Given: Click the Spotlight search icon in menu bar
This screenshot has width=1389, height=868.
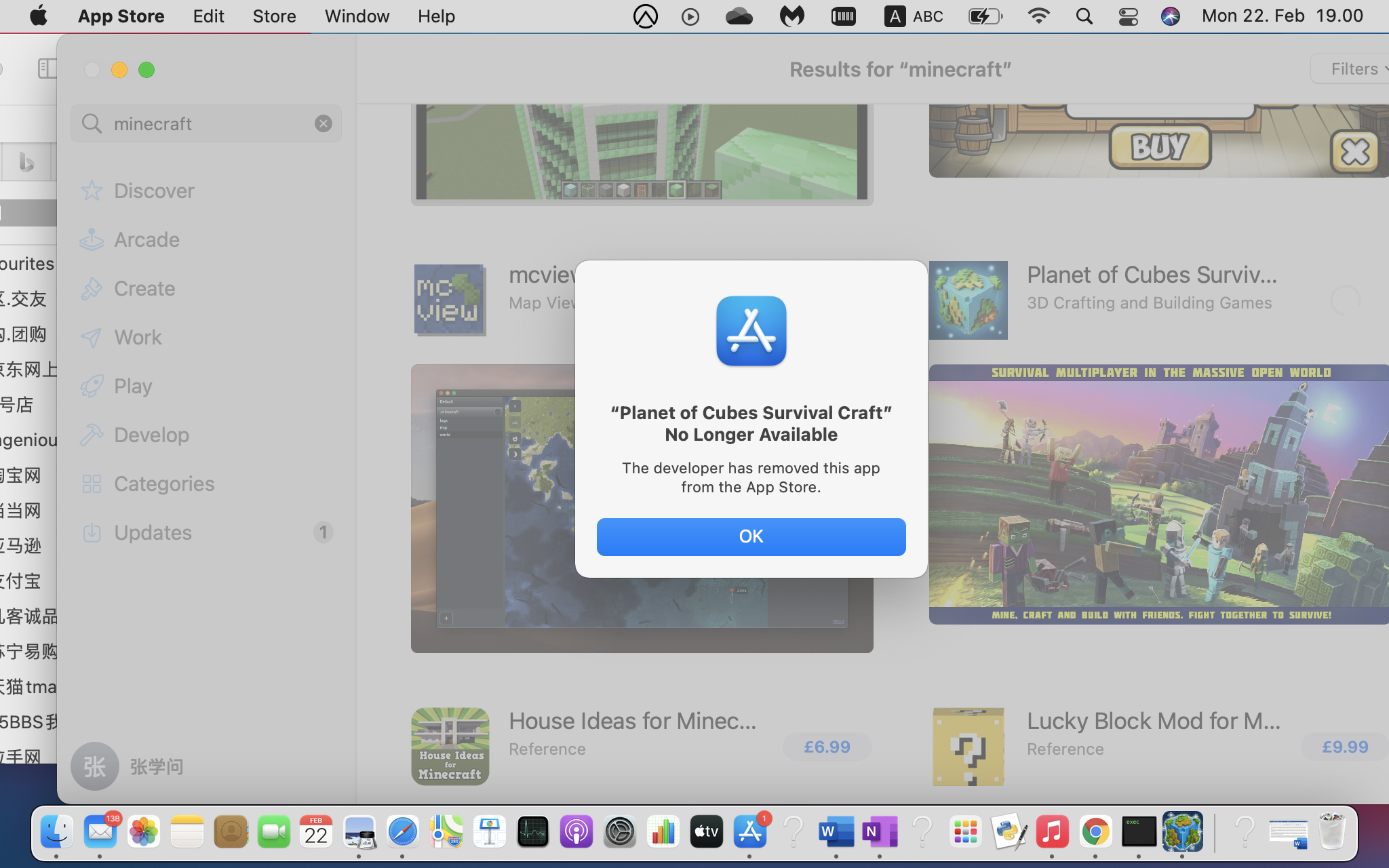Looking at the screenshot, I should coord(1084,16).
